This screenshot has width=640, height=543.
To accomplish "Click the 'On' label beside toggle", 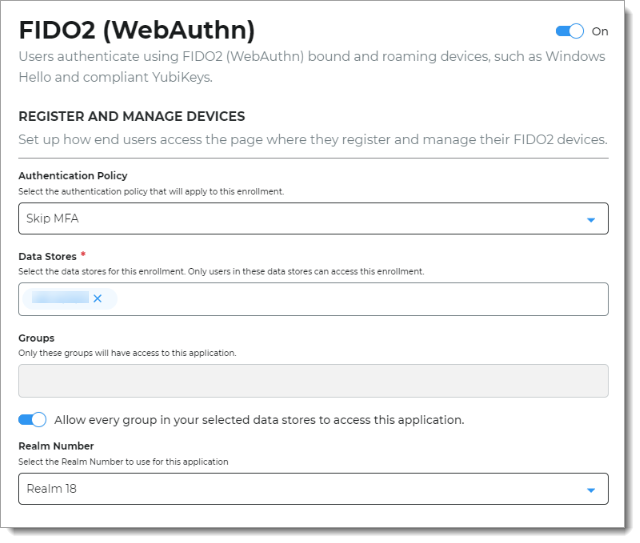I will [x=600, y=31].
